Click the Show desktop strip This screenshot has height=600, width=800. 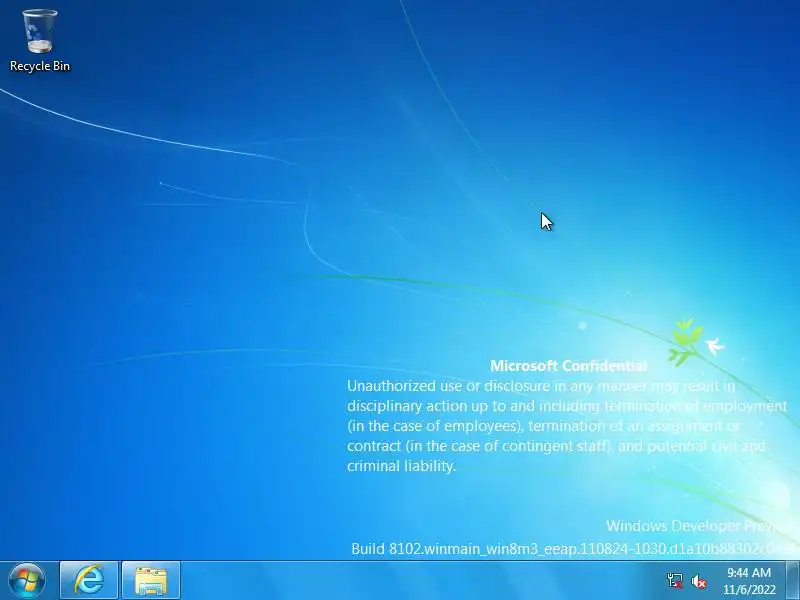[792, 581]
